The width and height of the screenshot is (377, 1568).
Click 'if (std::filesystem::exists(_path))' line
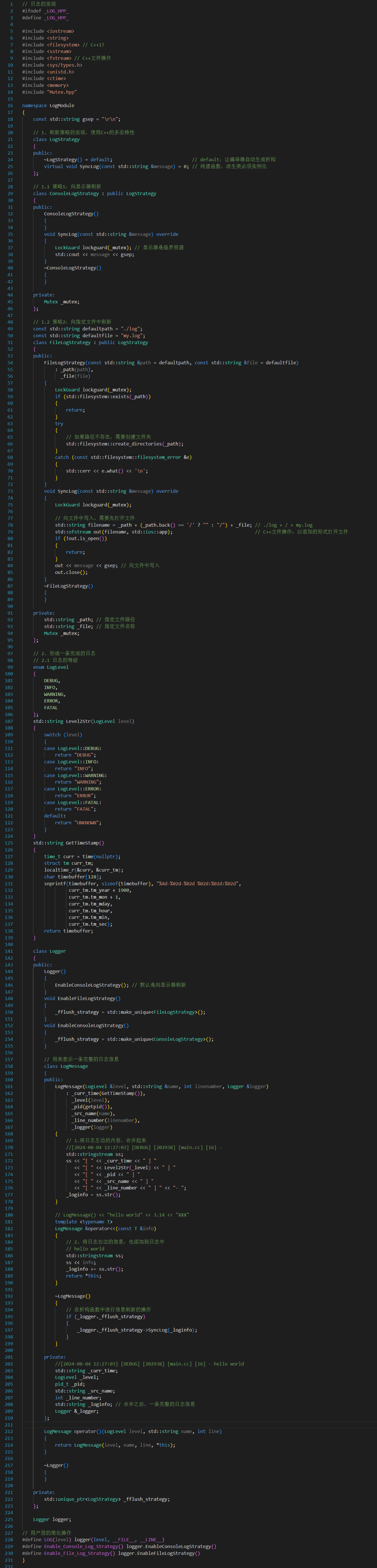point(103,396)
